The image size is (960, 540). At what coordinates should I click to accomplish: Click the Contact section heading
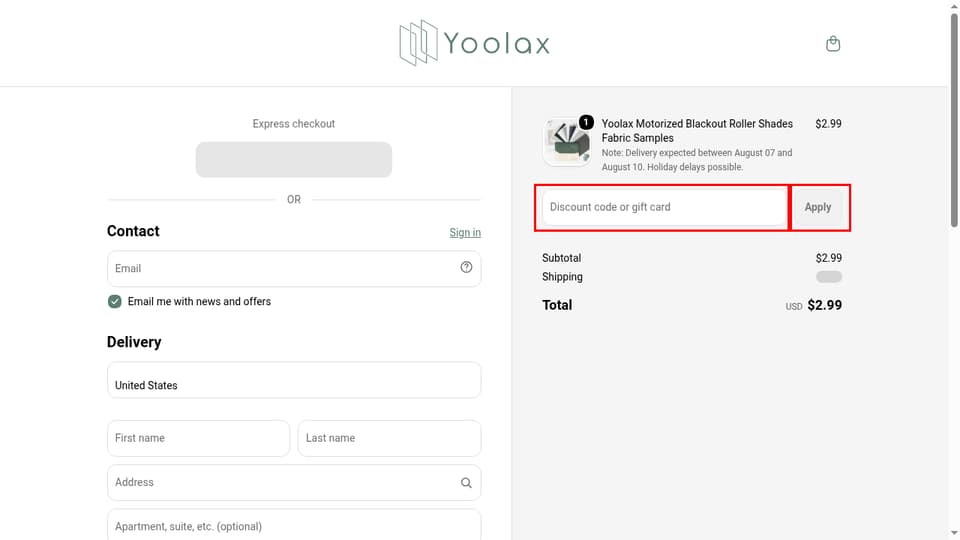click(133, 231)
